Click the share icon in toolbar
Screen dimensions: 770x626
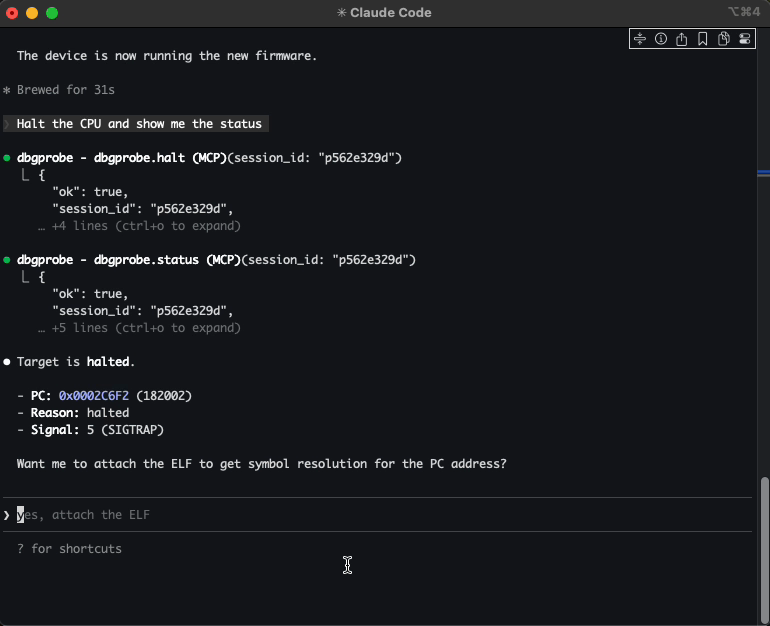point(682,39)
